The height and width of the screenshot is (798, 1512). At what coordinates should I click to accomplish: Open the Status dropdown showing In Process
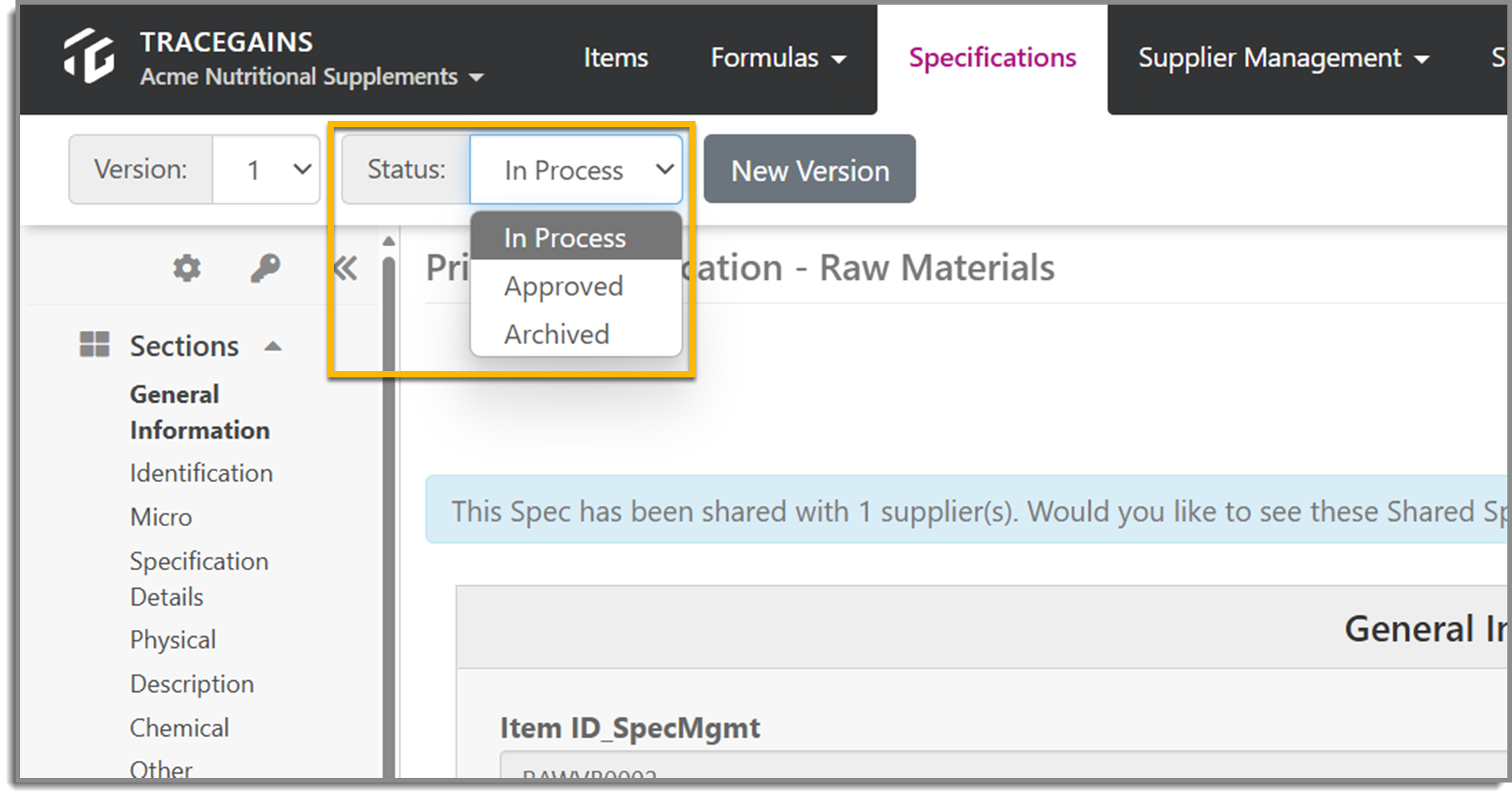(x=576, y=170)
